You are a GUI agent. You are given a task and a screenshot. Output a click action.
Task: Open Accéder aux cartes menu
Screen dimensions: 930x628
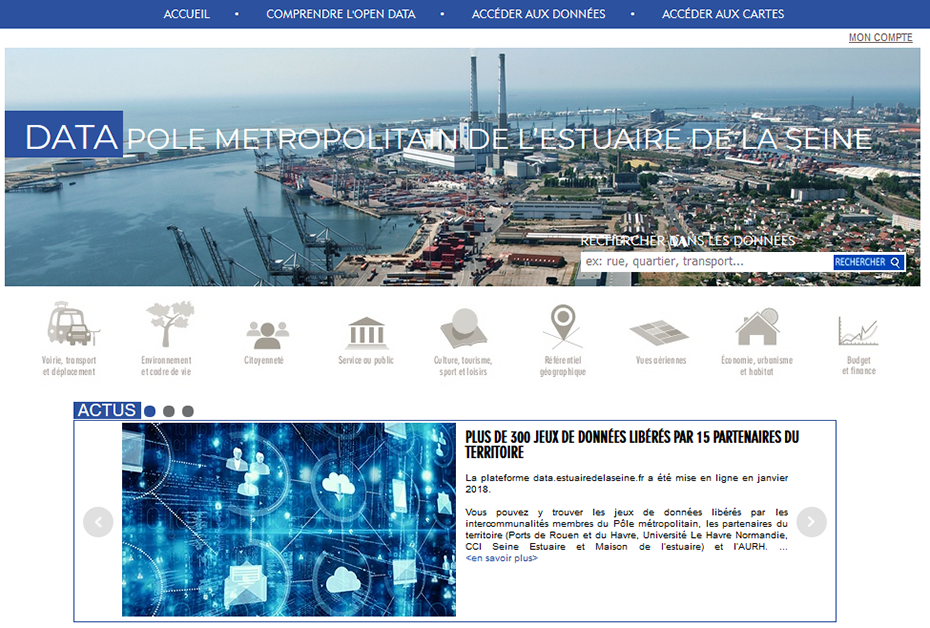(x=723, y=14)
